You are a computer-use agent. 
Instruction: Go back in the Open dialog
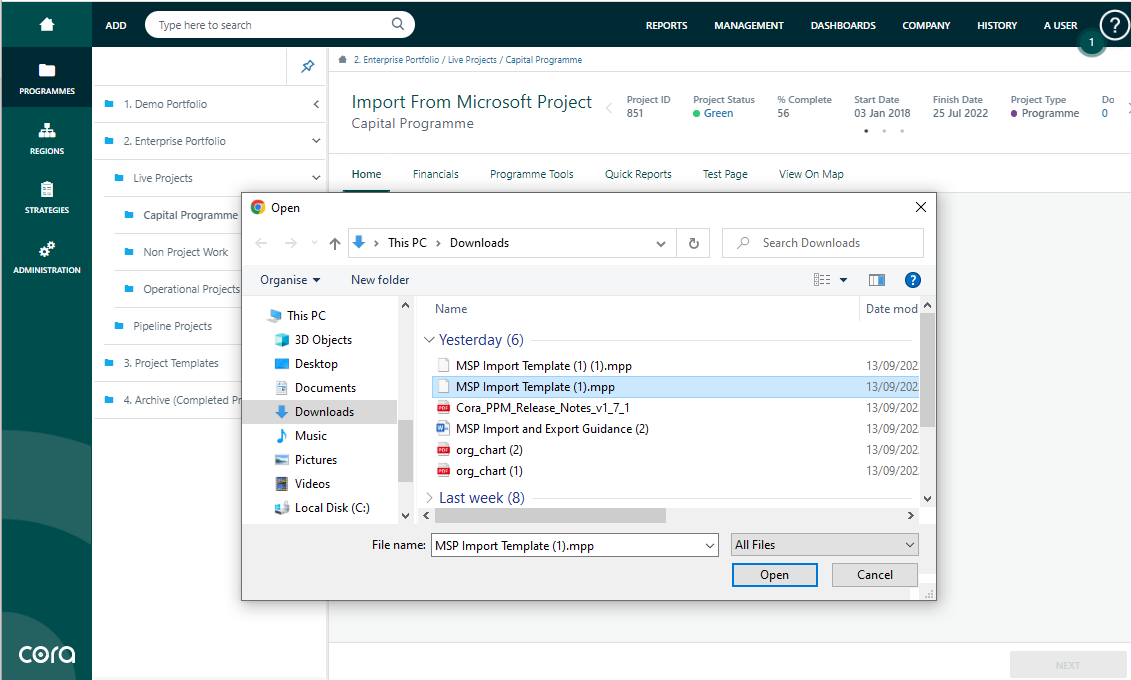pyautogui.click(x=261, y=243)
